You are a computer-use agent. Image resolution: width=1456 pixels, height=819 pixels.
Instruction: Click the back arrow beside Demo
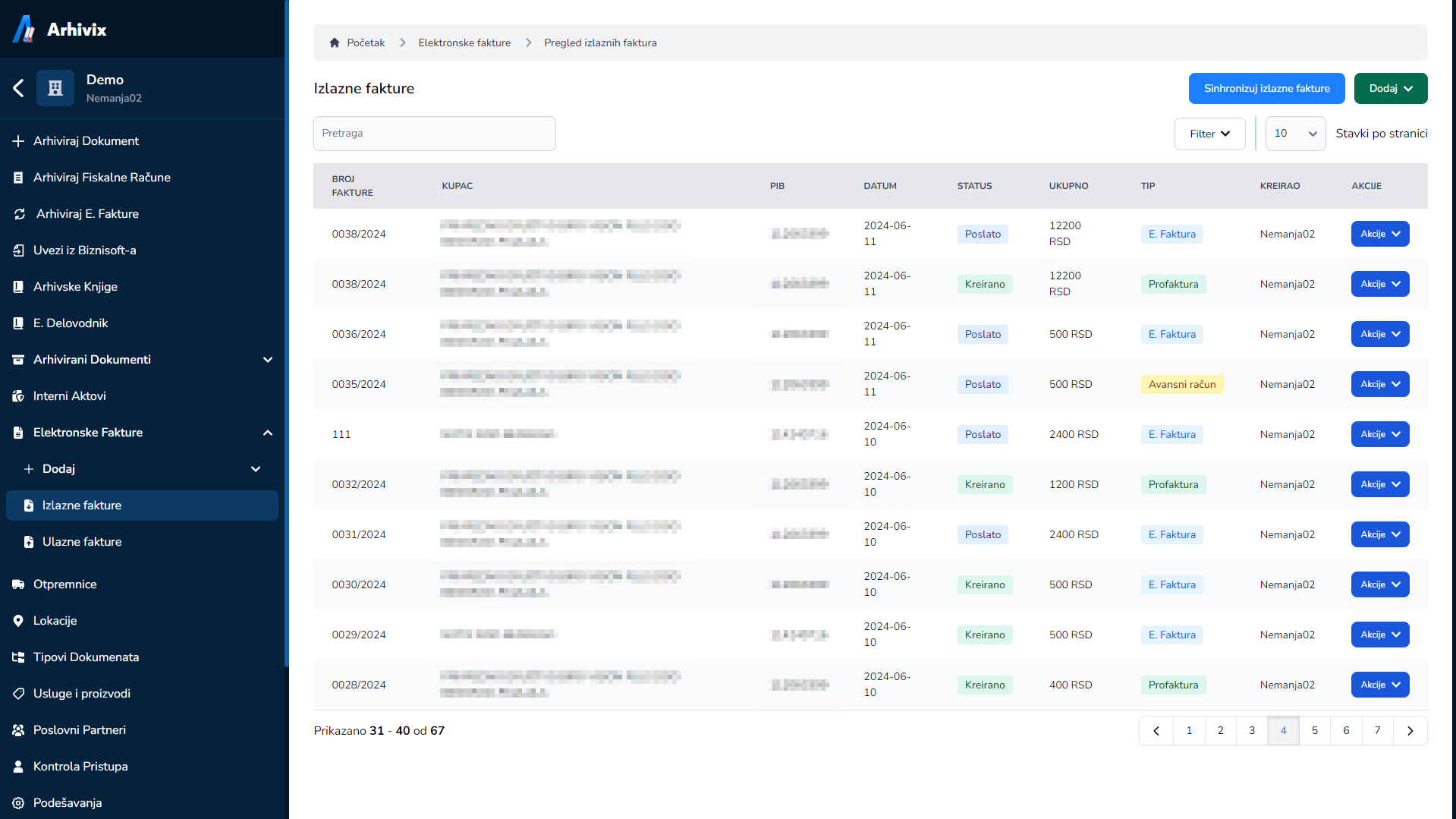(x=19, y=88)
